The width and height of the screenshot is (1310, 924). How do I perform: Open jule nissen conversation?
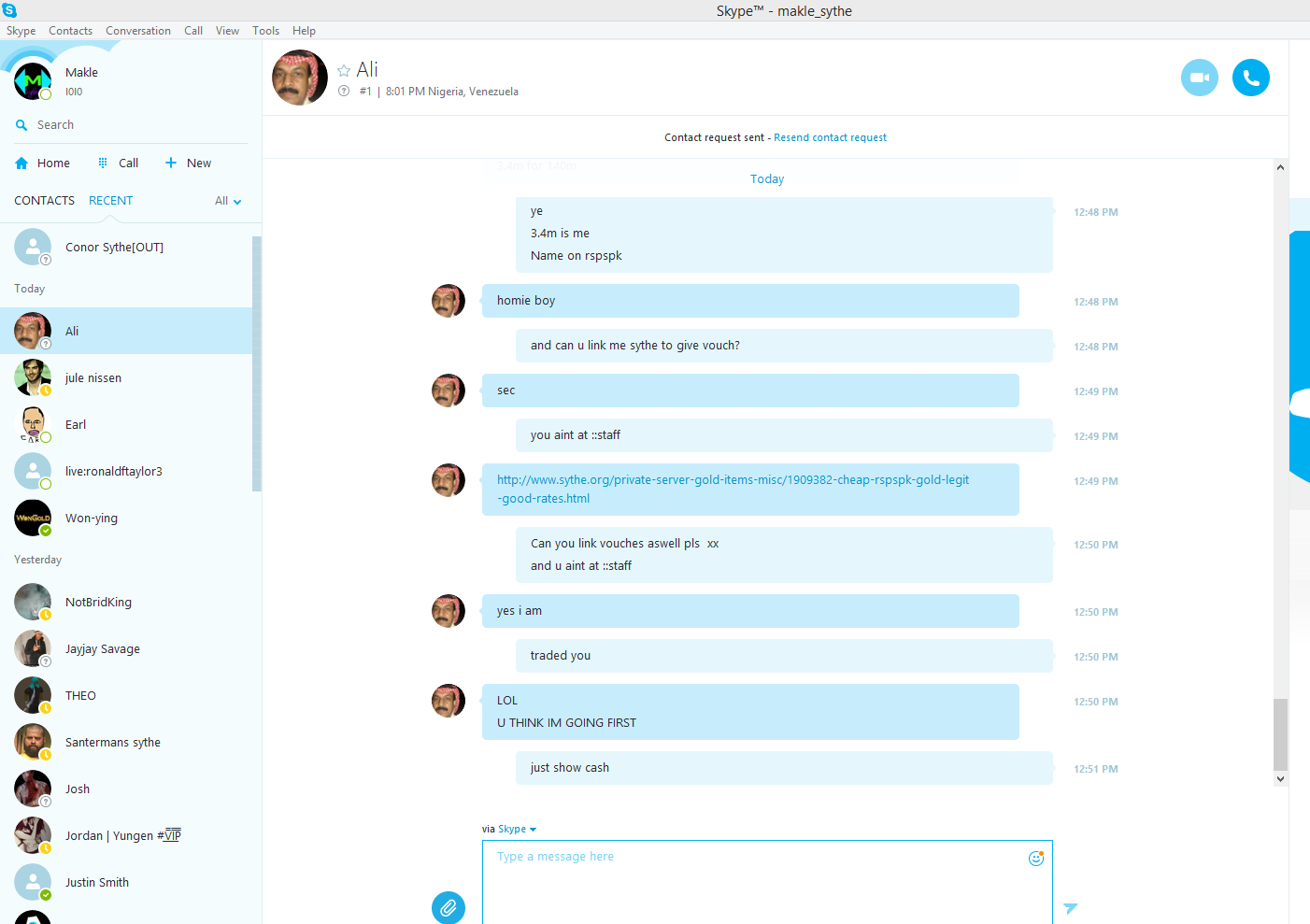[126, 377]
